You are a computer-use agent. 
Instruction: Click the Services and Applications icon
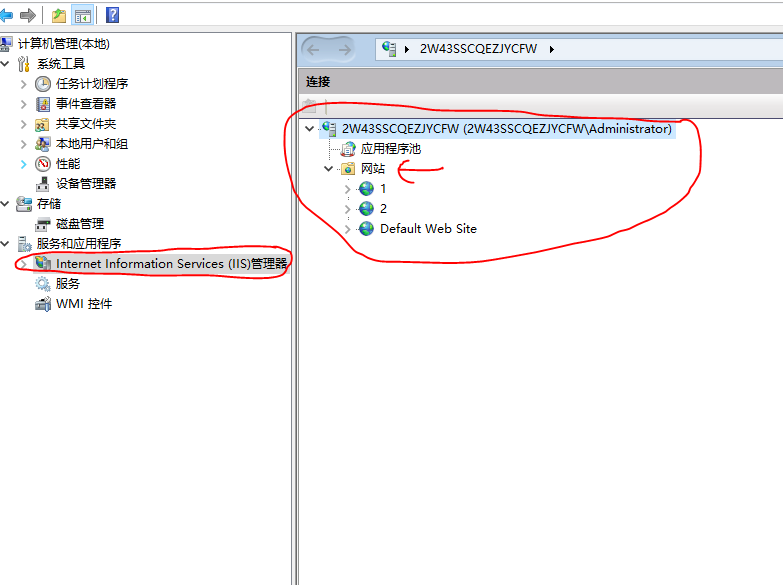click(24, 244)
